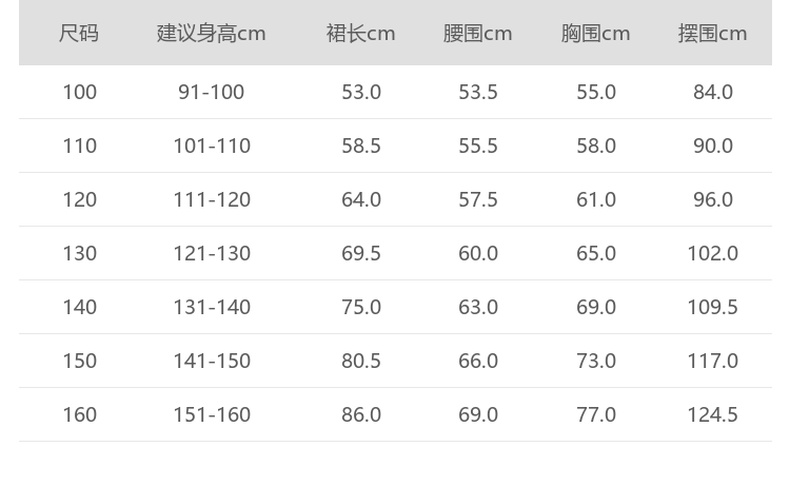Viewport: 790px width, 485px height.
Task: Click the 摆围cm column header
Action: tap(712, 33)
